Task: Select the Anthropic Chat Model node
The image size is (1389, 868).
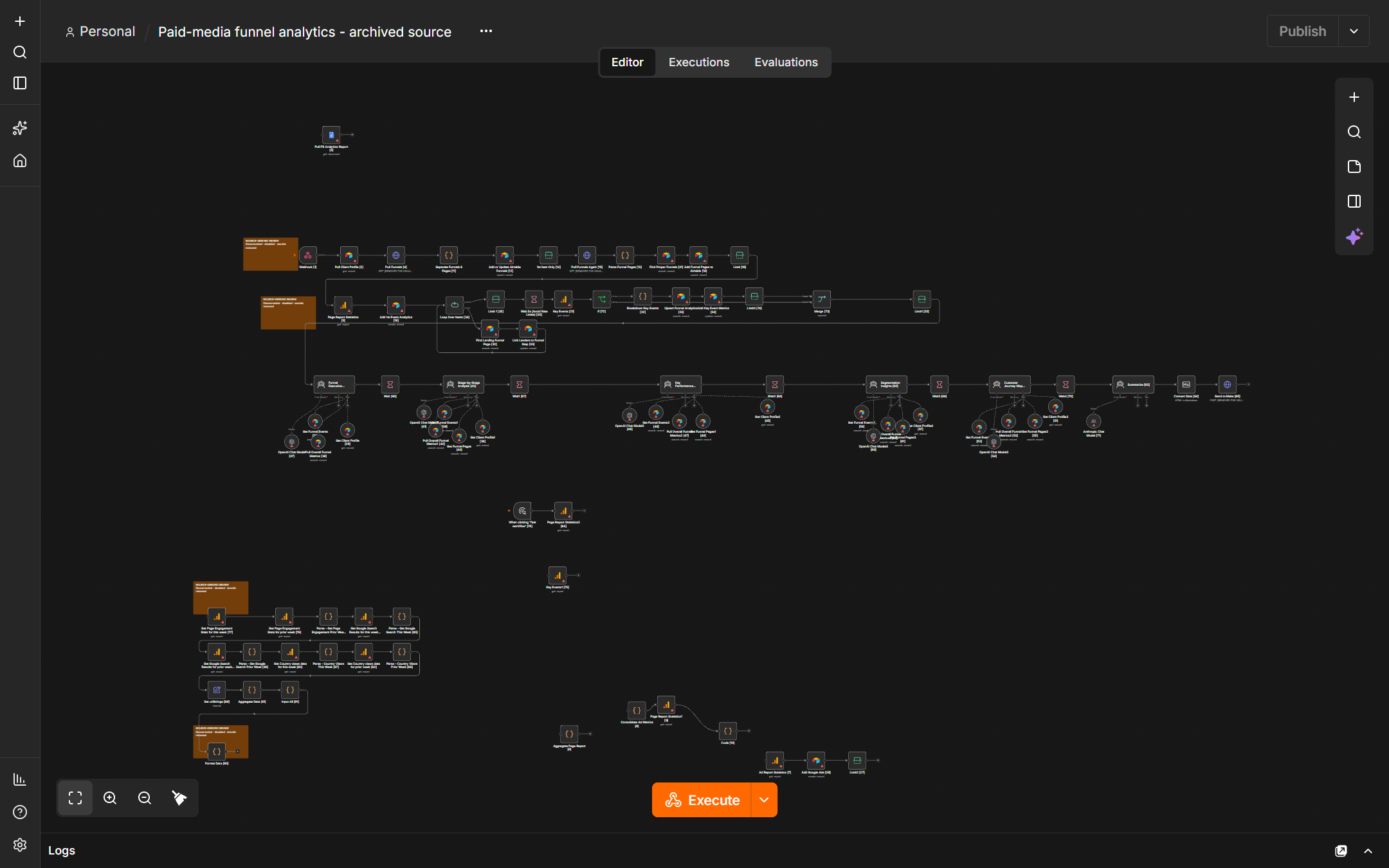Action: click(1093, 422)
